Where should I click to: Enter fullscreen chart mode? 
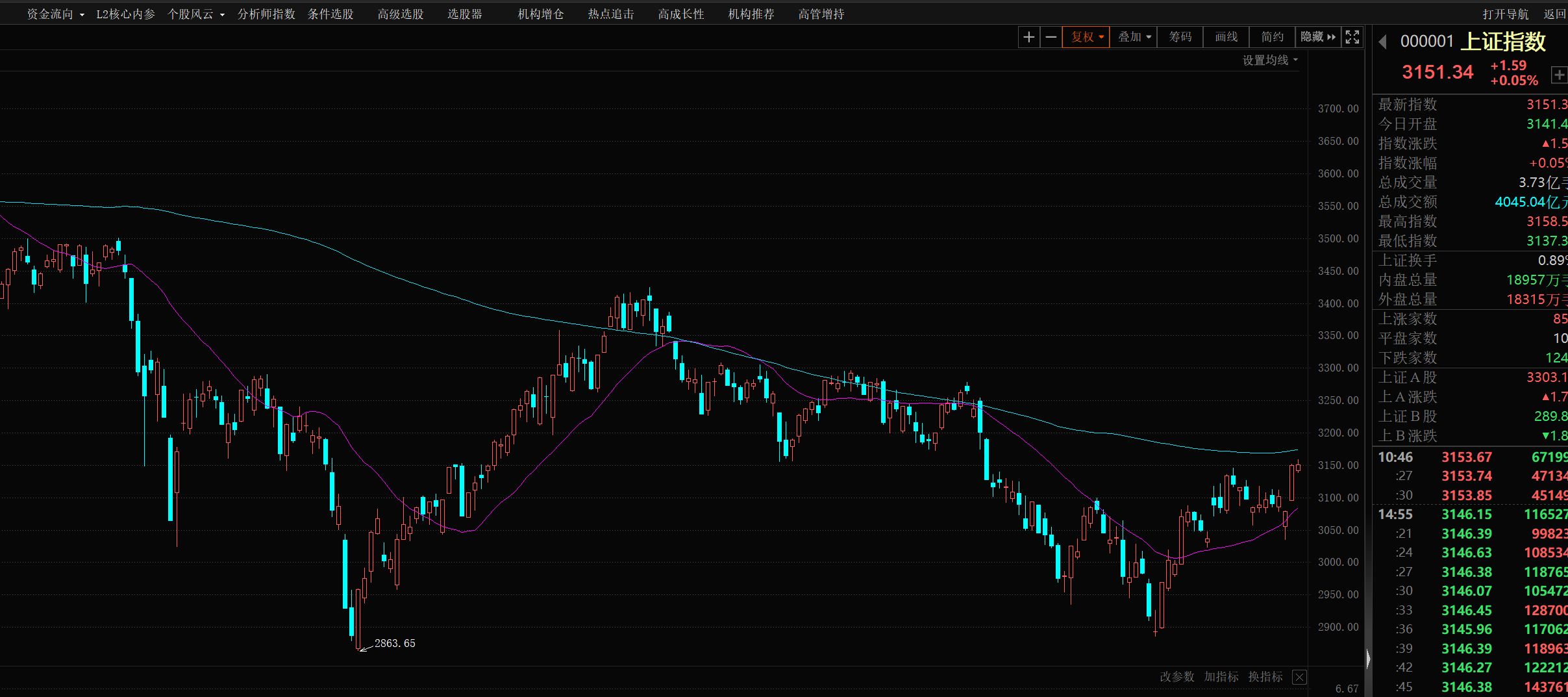[x=1352, y=37]
